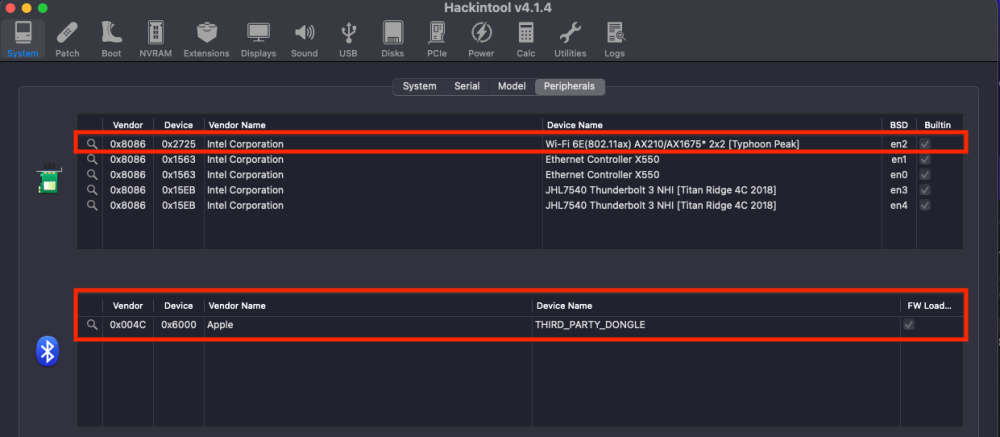Click magnifier icon for Thunderbolt 3 NHI en4 row

pos(92,205)
